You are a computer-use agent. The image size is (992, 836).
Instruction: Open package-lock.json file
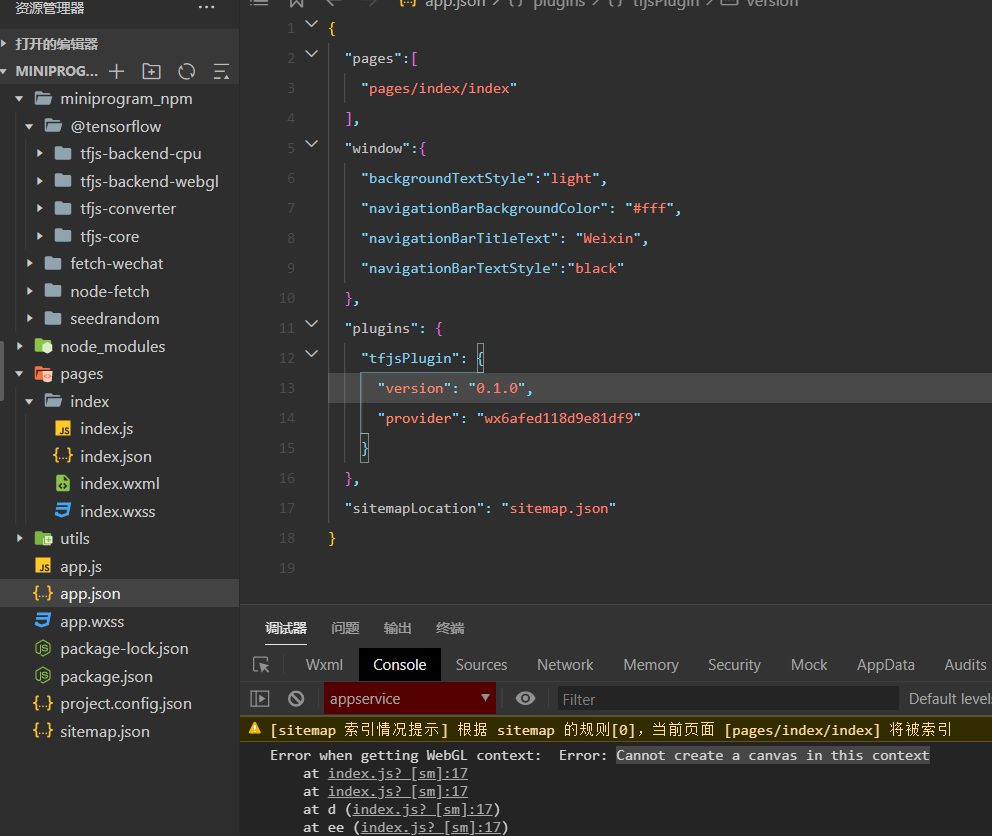click(124, 649)
